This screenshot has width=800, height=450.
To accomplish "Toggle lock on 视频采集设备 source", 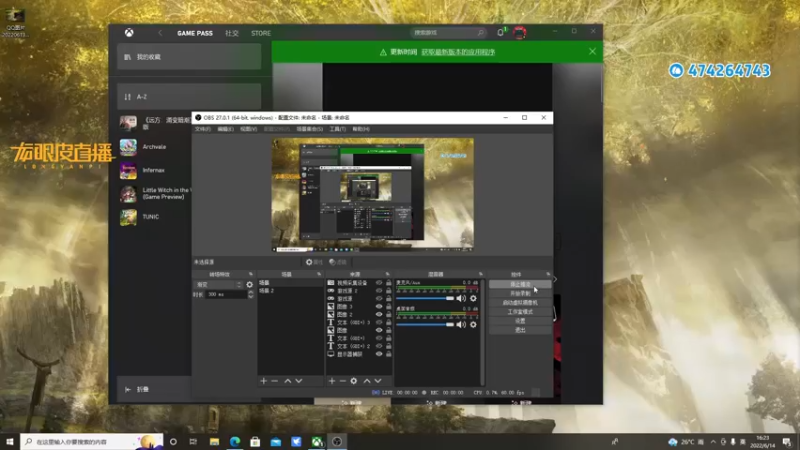I will point(389,283).
